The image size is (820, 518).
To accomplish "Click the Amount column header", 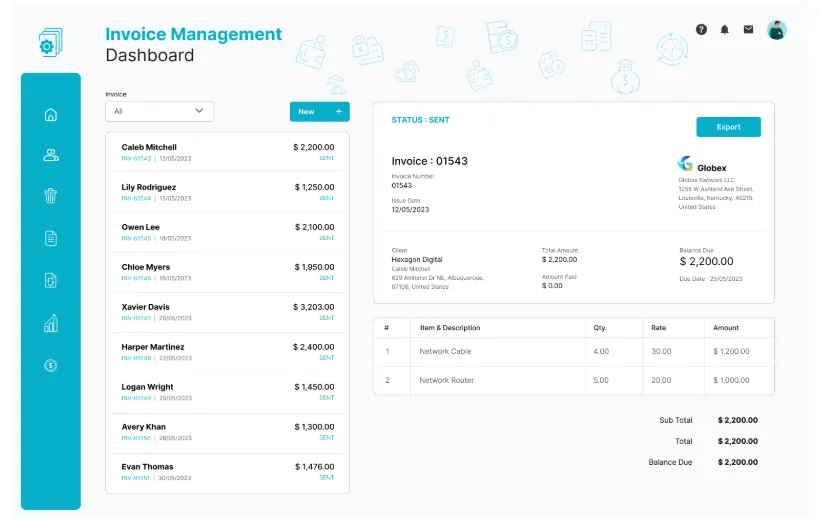I will pos(726,328).
